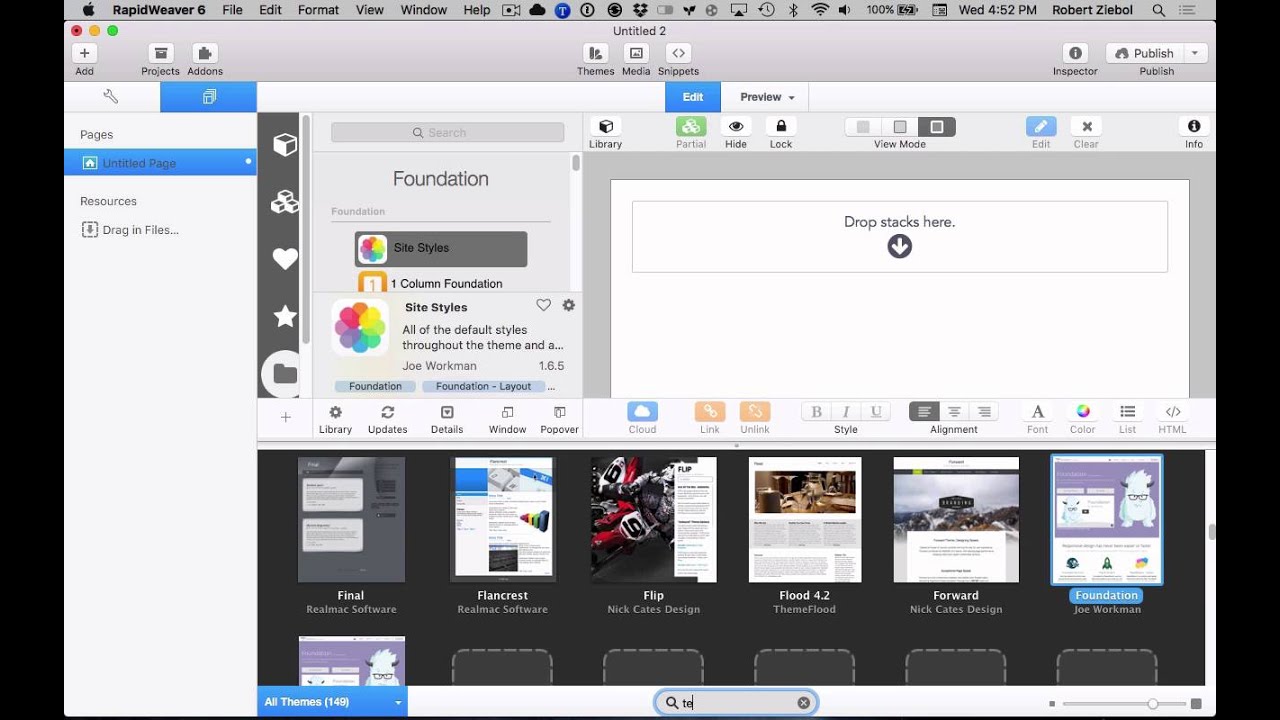Click Drag in Files resources area
Viewport: 1280px width, 720px height.
[x=130, y=230]
